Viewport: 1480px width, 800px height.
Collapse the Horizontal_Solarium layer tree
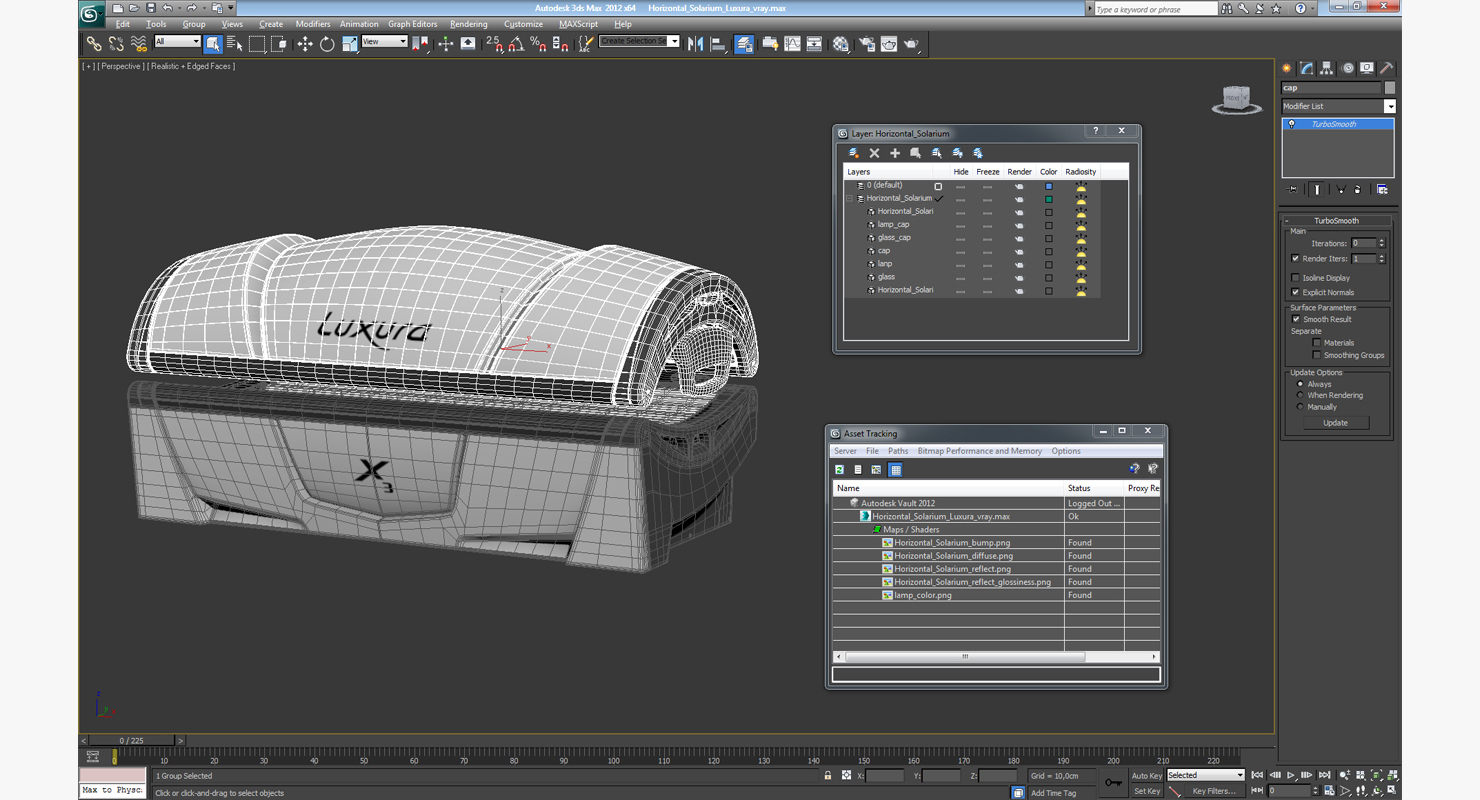click(x=850, y=198)
